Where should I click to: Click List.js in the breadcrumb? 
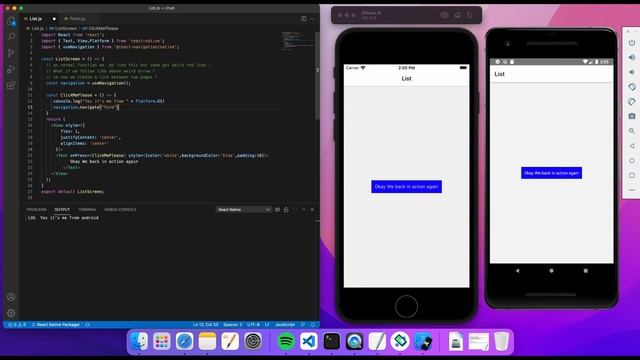click(38, 28)
